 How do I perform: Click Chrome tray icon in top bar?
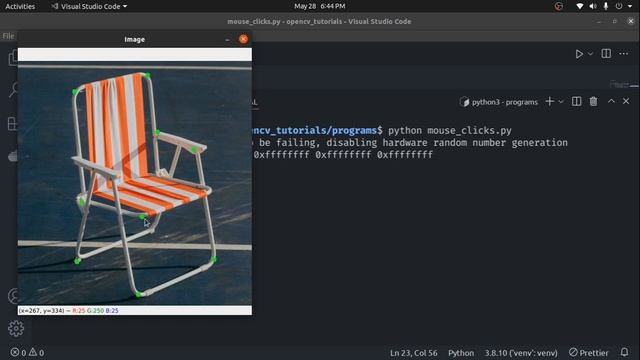(559, 6)
